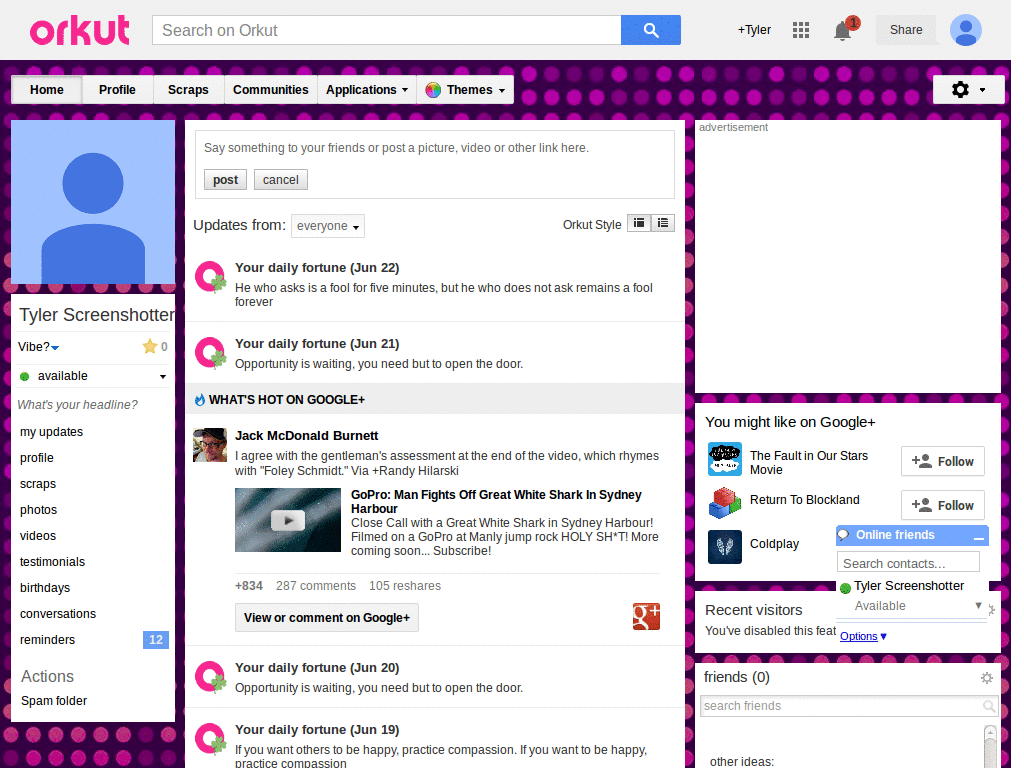Click the Online friends chat bubble icon
Image resolution: width=1024 pixels, height=768 pixels.
click(x=843, y=535)
